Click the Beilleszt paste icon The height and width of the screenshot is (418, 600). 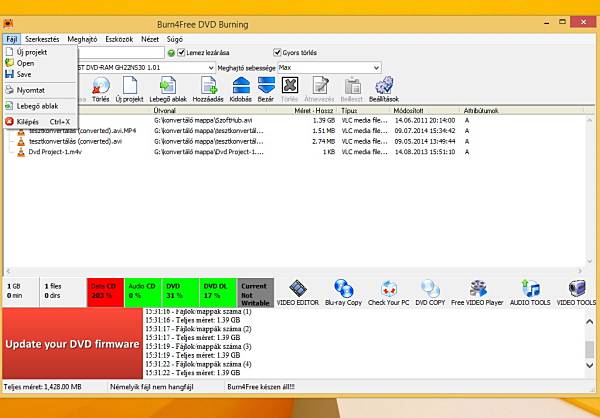pos(352,86)
